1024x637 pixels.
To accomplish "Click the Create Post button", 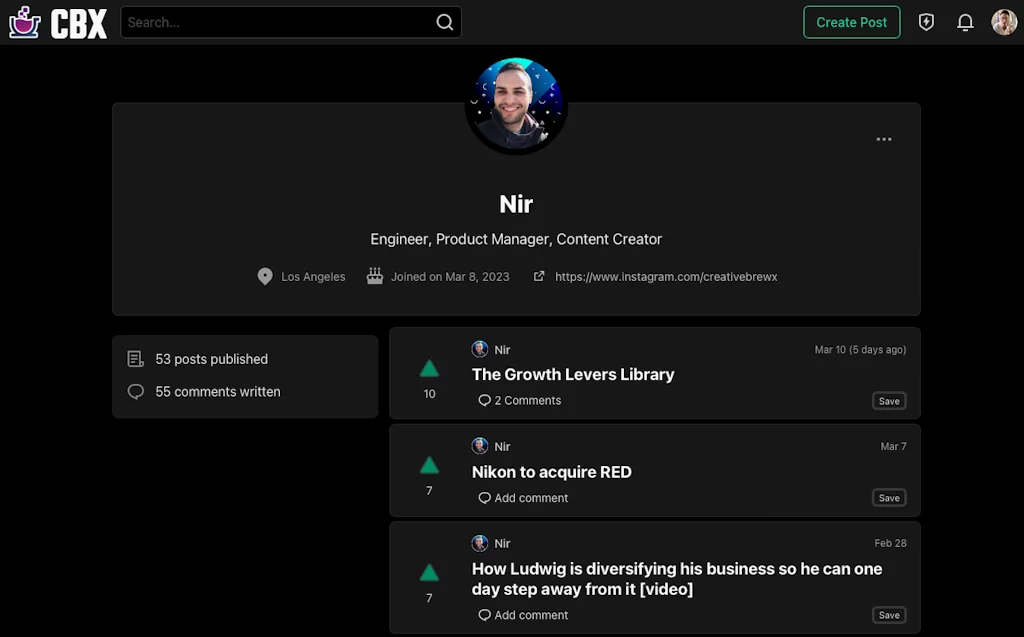I will point(851,22).
